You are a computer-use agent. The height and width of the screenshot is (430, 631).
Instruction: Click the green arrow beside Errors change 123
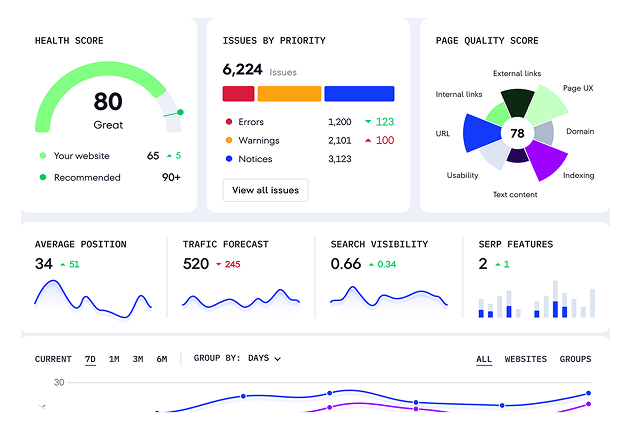pyautogui.click(x=367, y=122)
